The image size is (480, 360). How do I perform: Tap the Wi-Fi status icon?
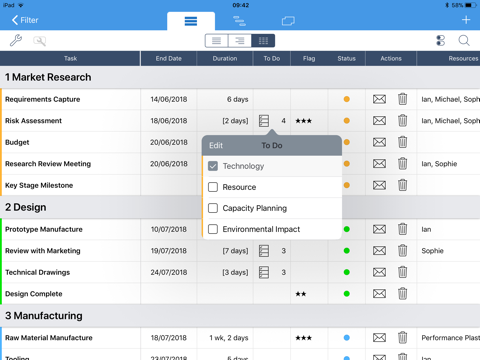21,5
